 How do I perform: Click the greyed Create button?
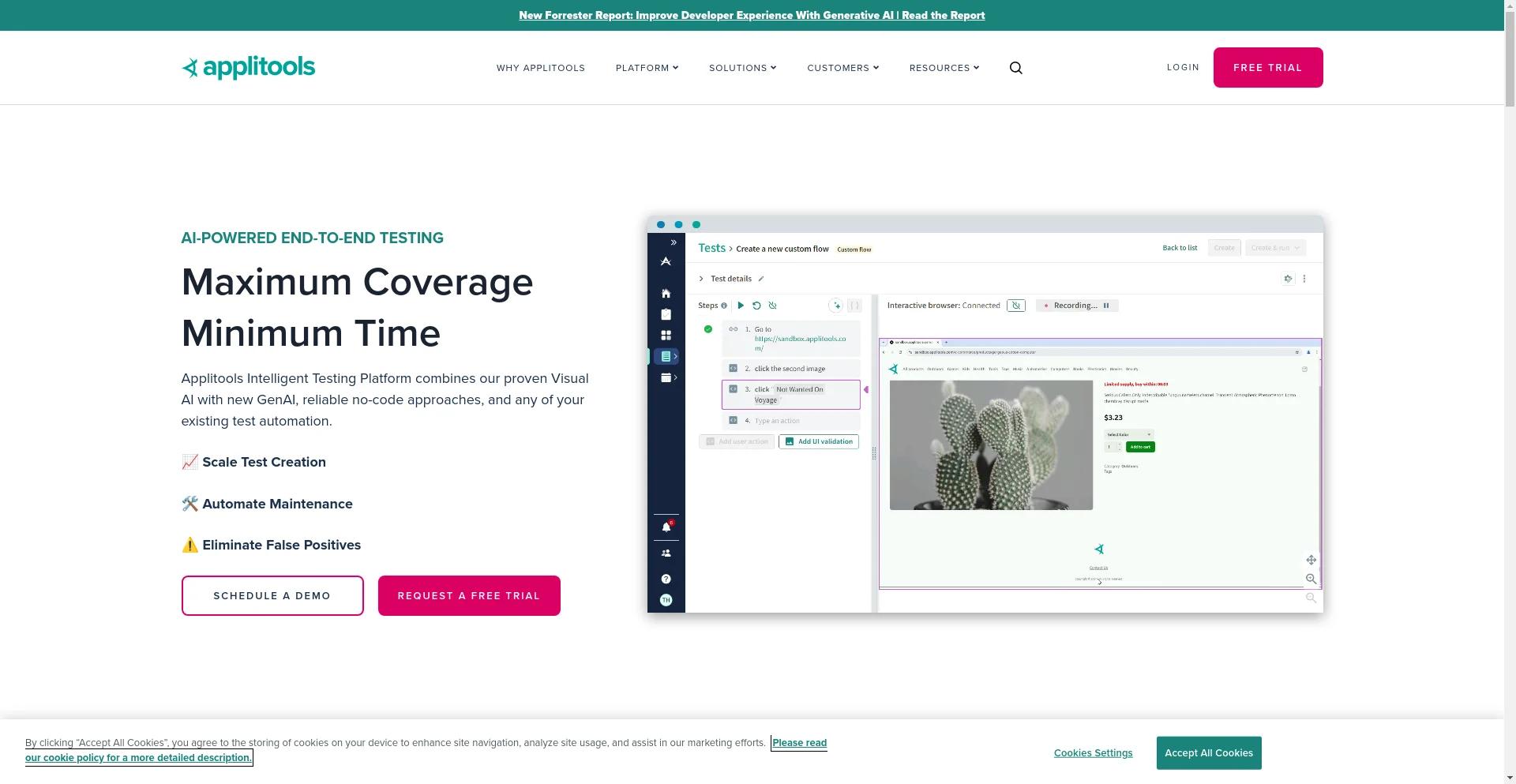point(1225,248)
